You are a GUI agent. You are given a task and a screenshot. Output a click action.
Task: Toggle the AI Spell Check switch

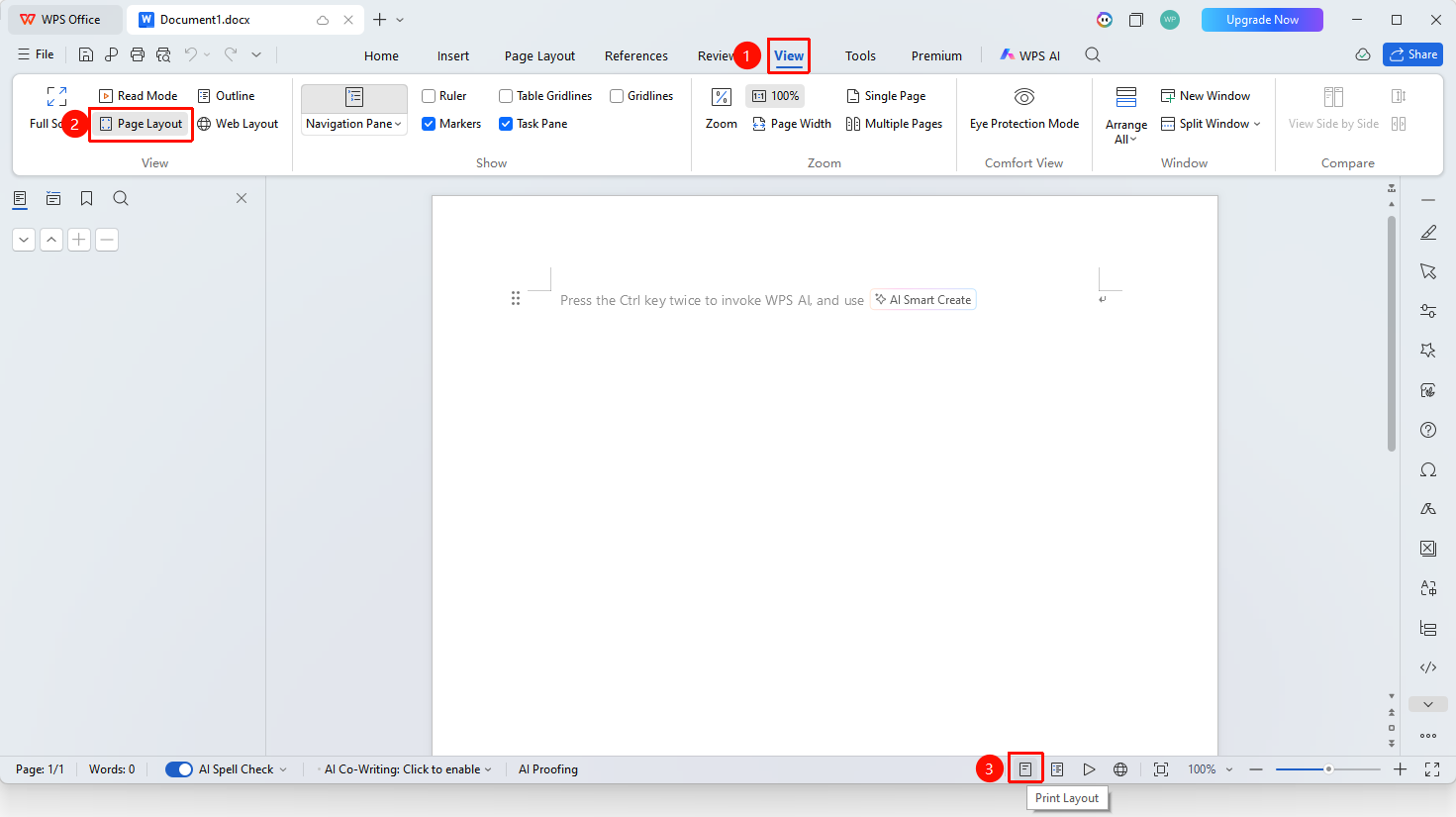click(x=179, y=769)
